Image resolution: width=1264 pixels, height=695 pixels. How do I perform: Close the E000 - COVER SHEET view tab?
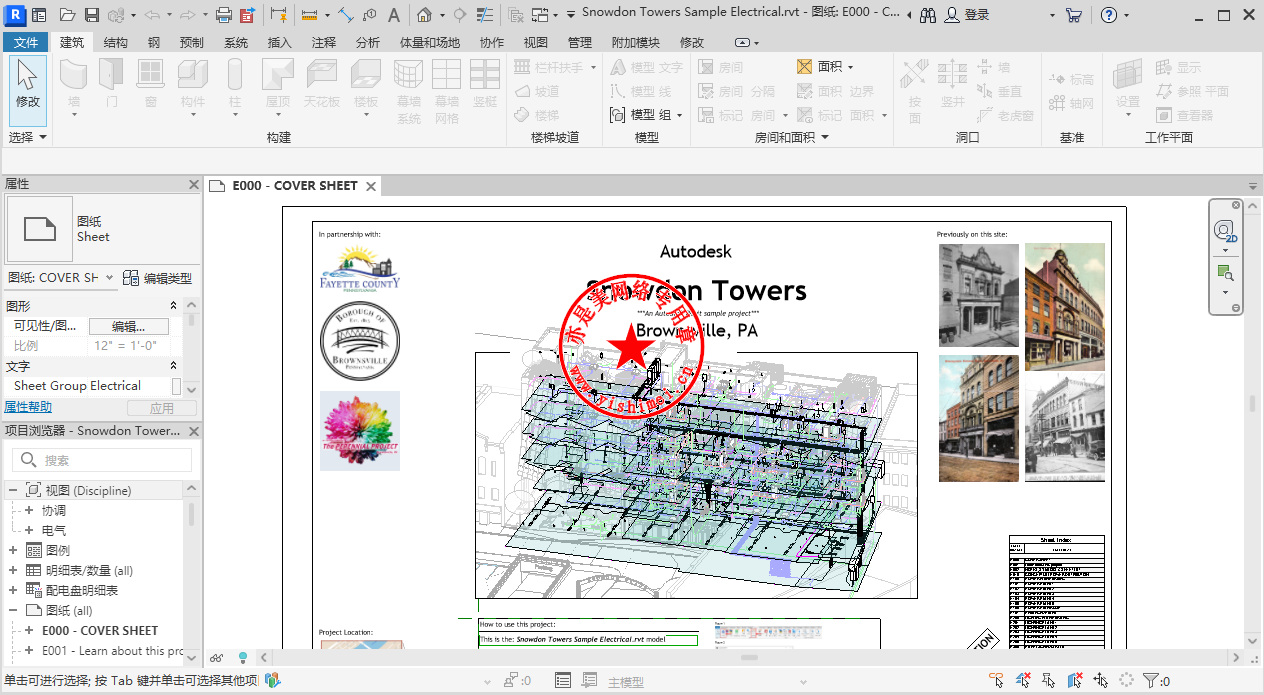(x=370, y=186)
